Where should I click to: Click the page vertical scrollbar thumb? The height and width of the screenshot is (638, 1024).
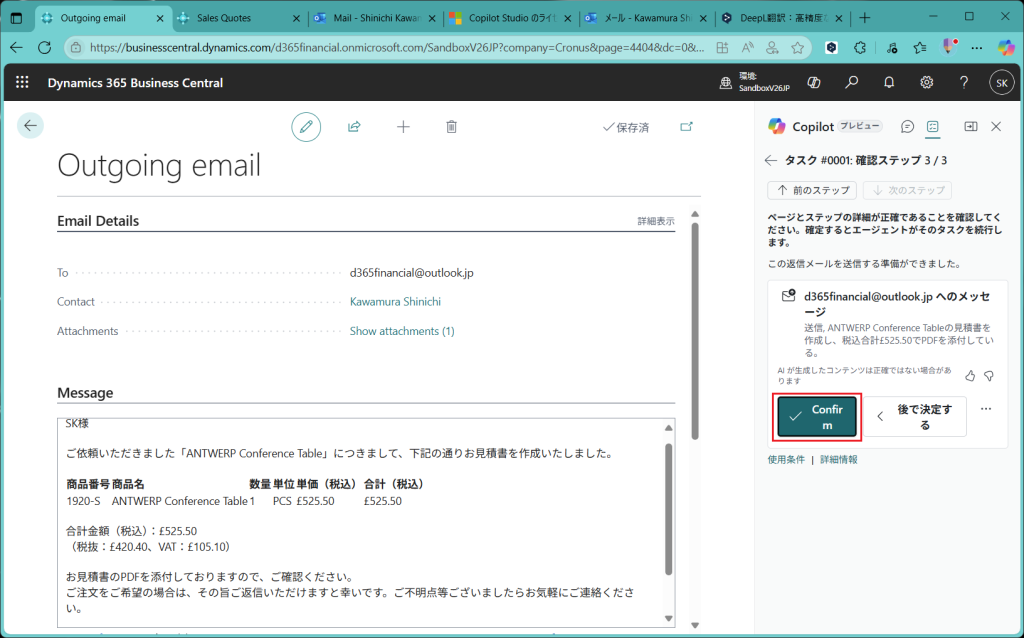click(695, 331)
